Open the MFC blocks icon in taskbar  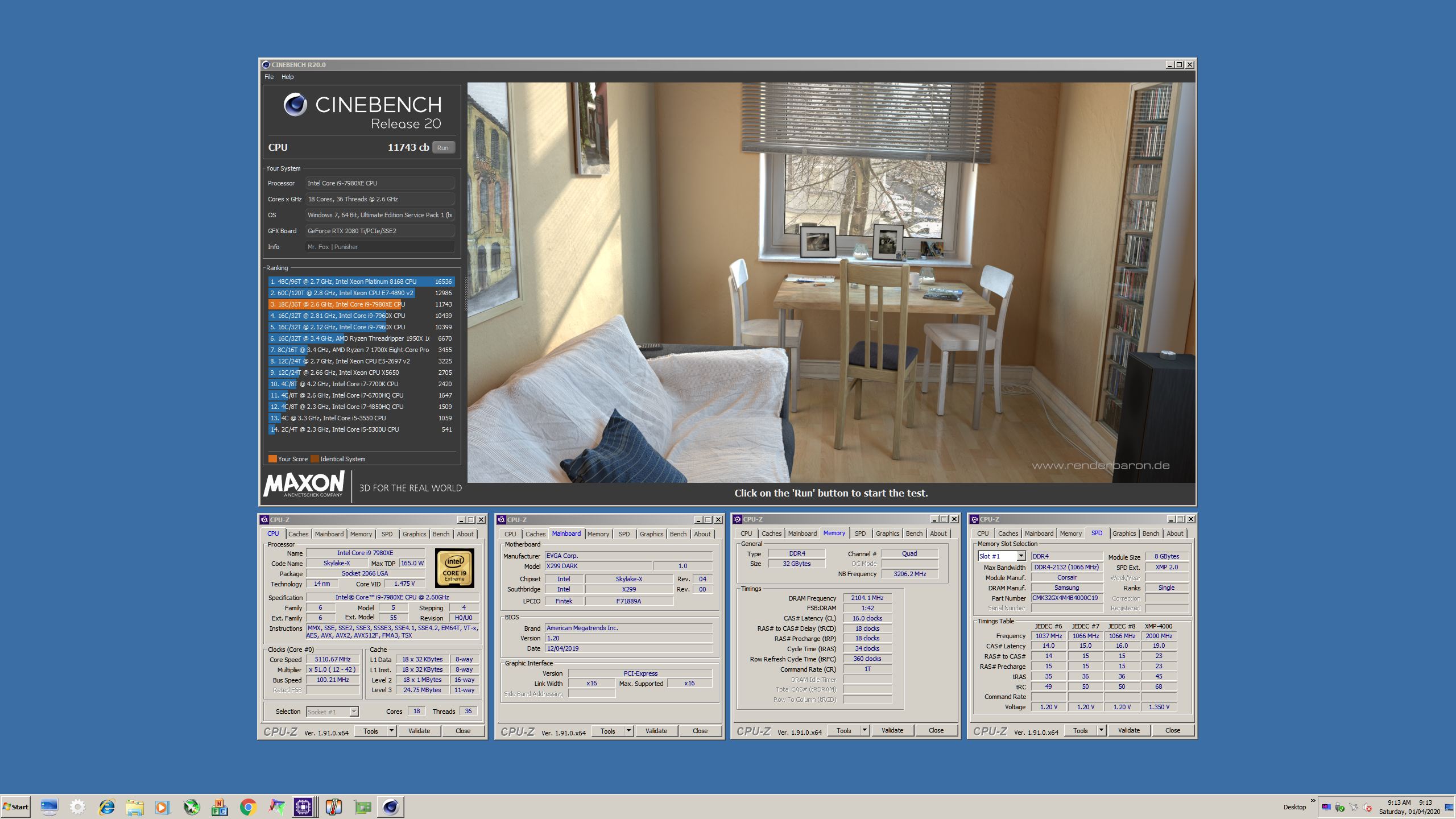pyautogui.click(x=220, y=806)
